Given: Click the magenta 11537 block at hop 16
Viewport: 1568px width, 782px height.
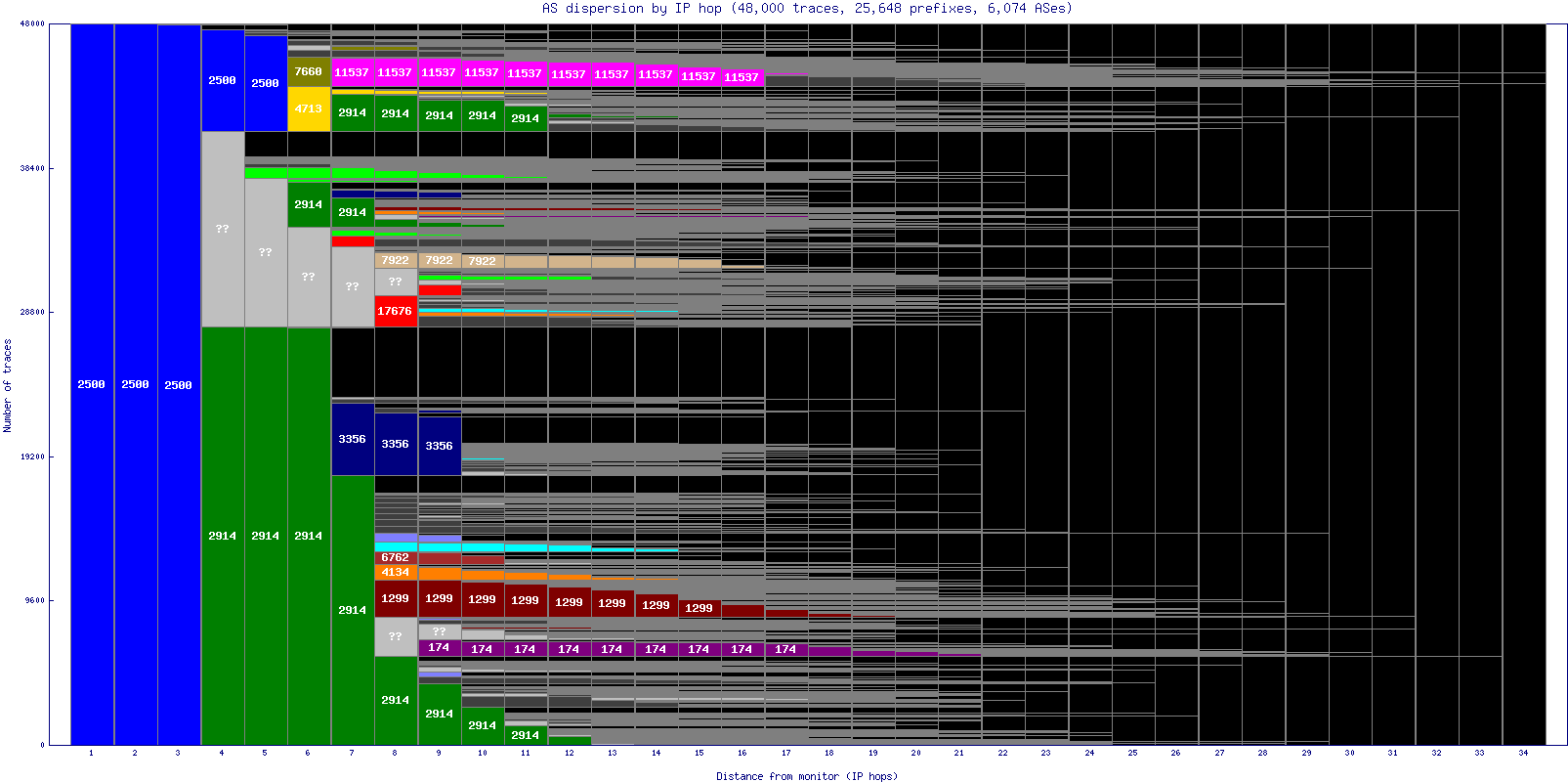Looking at the screenshot, I should 742,77.
